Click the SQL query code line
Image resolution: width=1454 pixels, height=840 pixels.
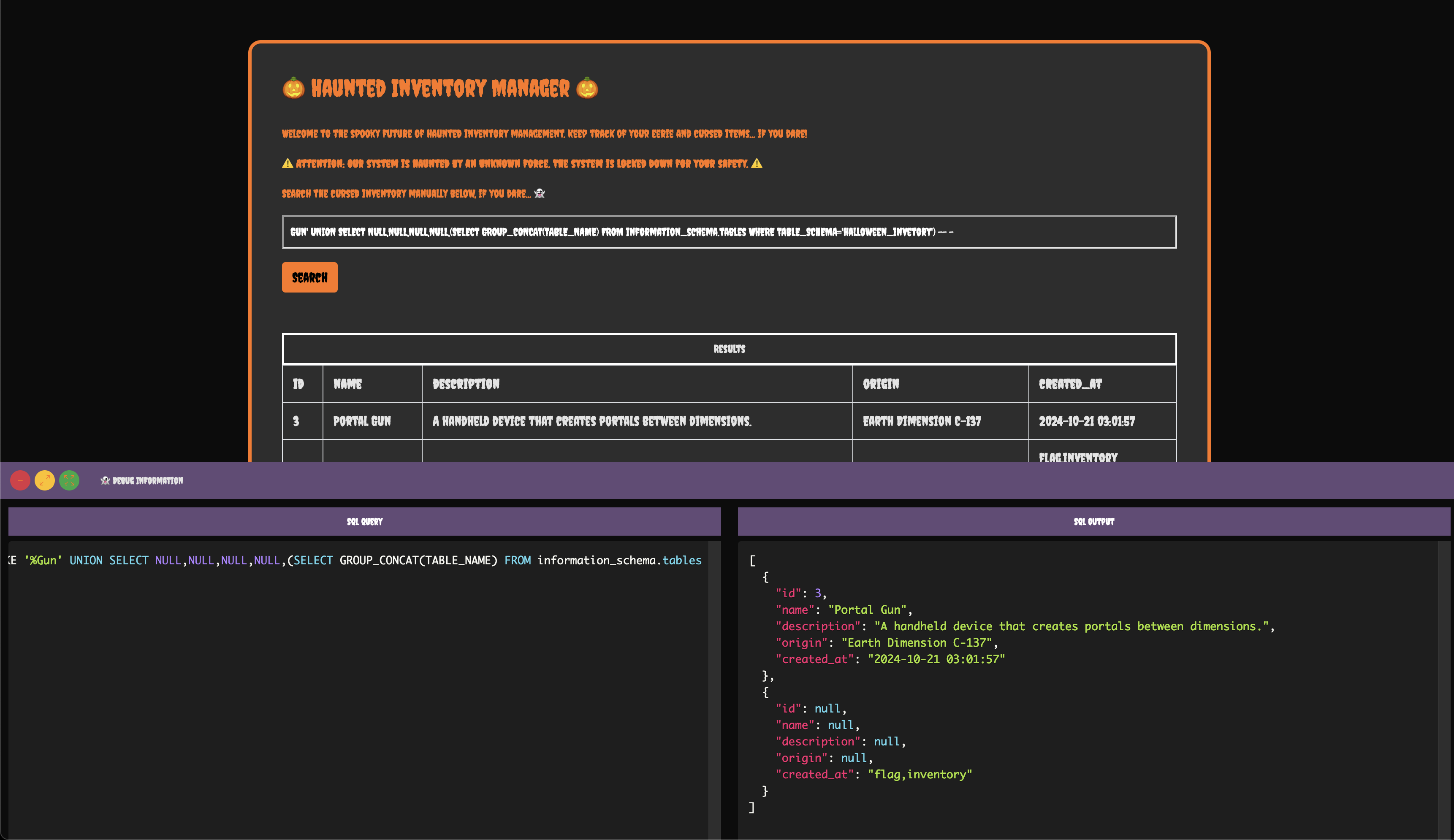pos(355,560)
